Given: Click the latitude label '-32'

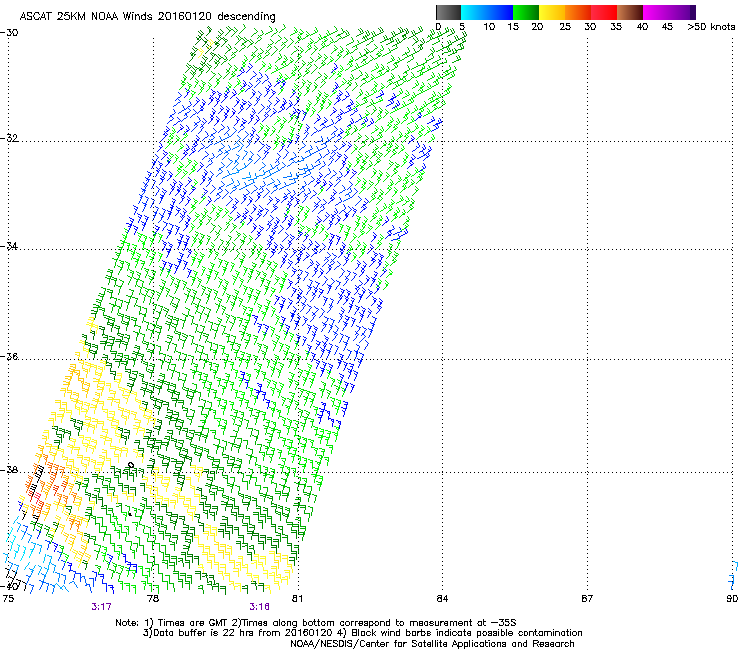Looking at the screenshot, I should [9, 138].
